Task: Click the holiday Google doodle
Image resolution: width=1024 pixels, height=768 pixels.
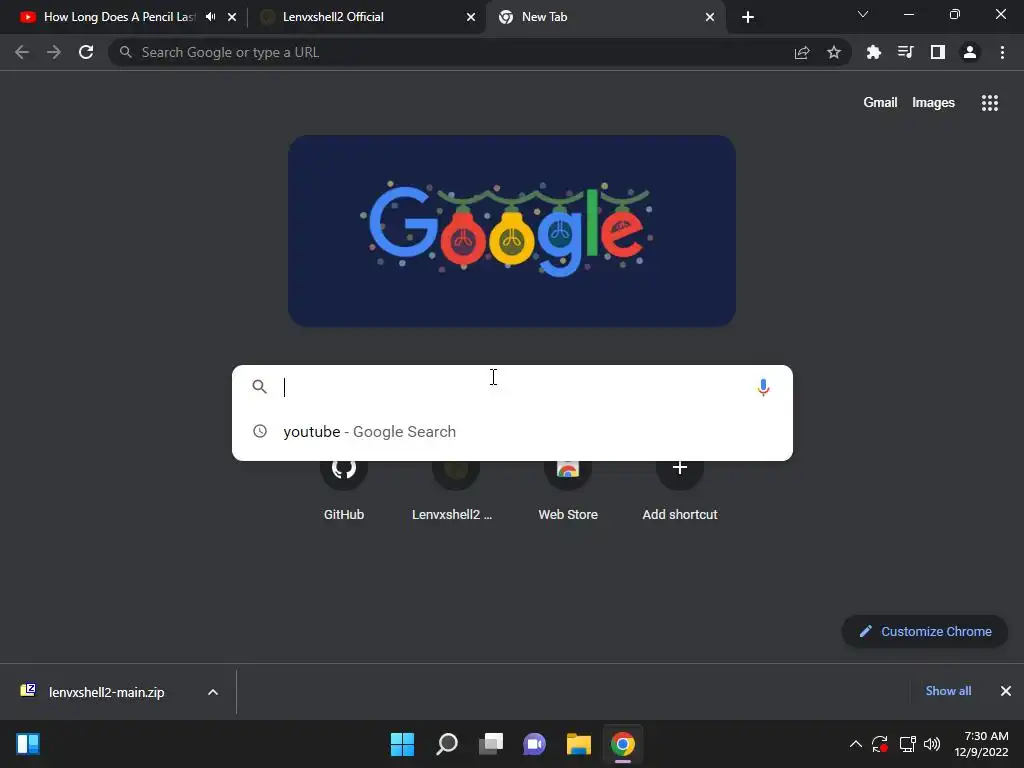Action: click(x=512, y=231)
